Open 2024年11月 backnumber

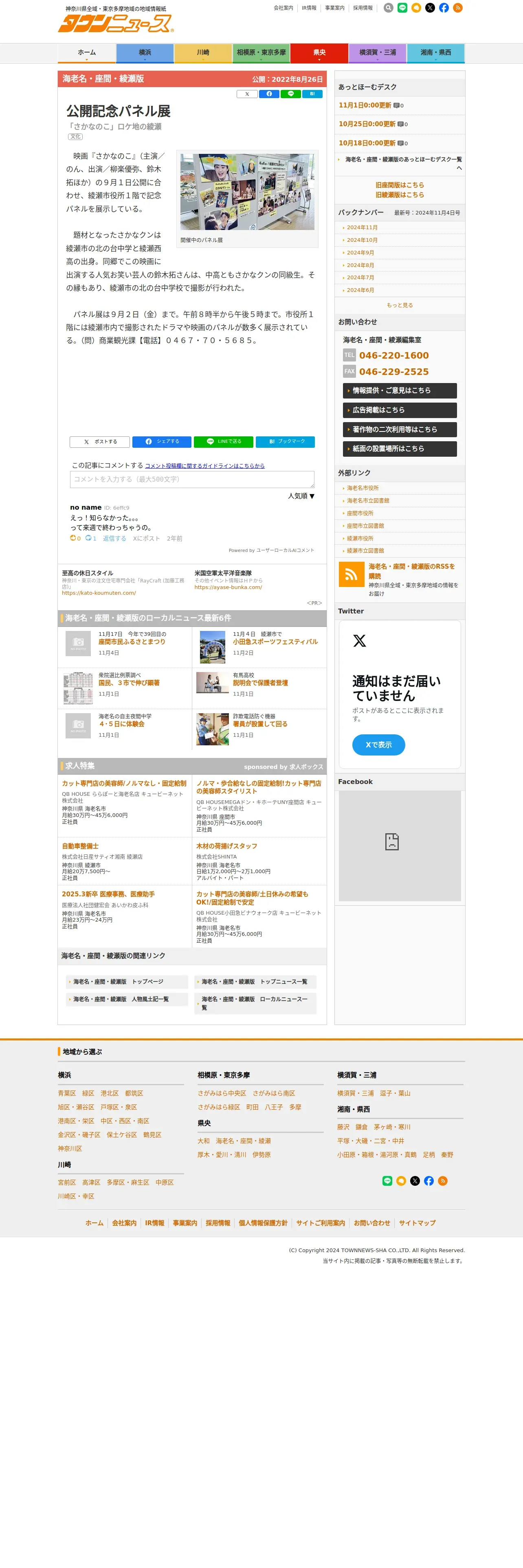click(x=362, y=228)
